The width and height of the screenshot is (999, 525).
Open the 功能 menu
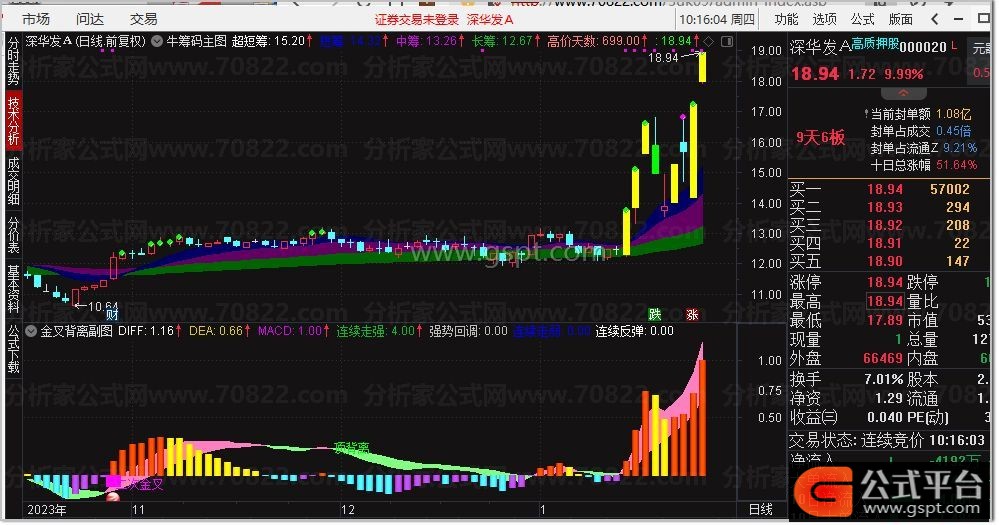[x=786, y=20]
